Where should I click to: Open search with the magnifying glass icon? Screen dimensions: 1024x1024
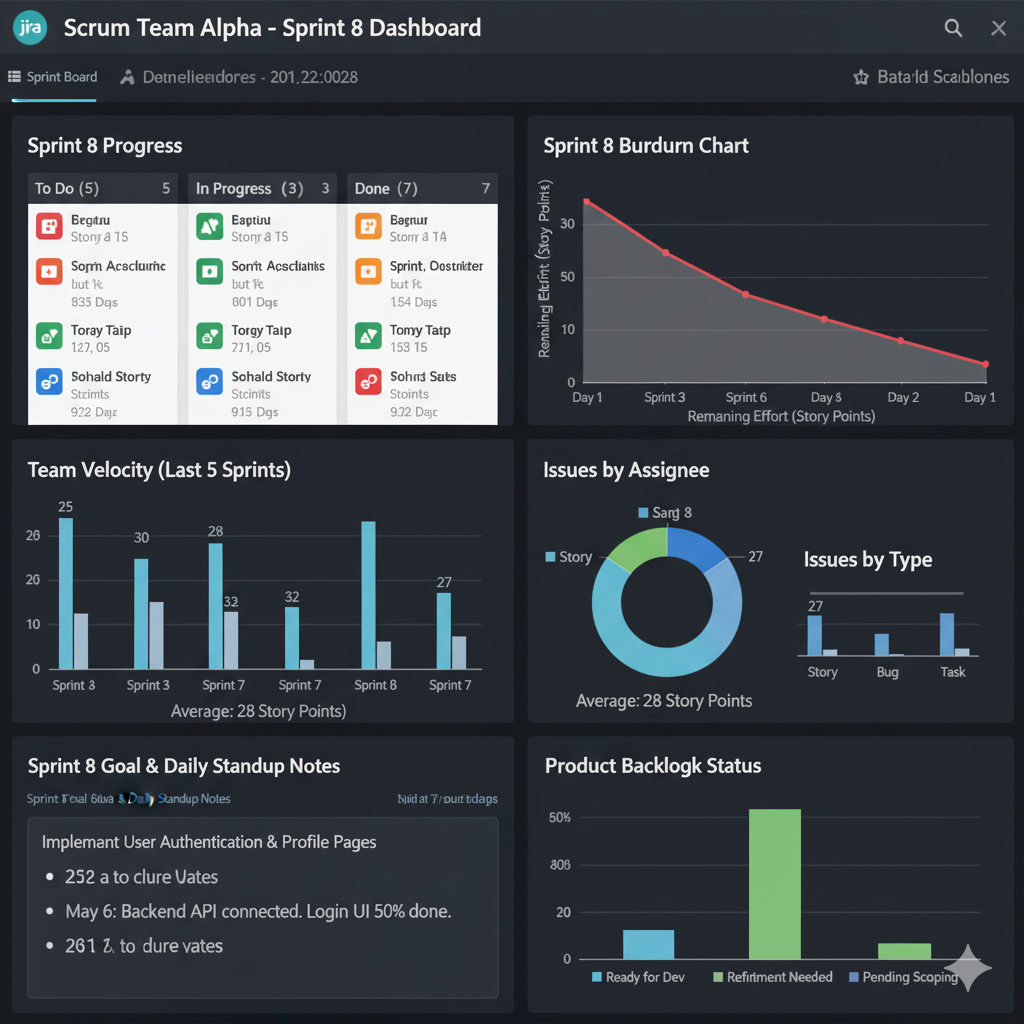click(x=953, y=28)
